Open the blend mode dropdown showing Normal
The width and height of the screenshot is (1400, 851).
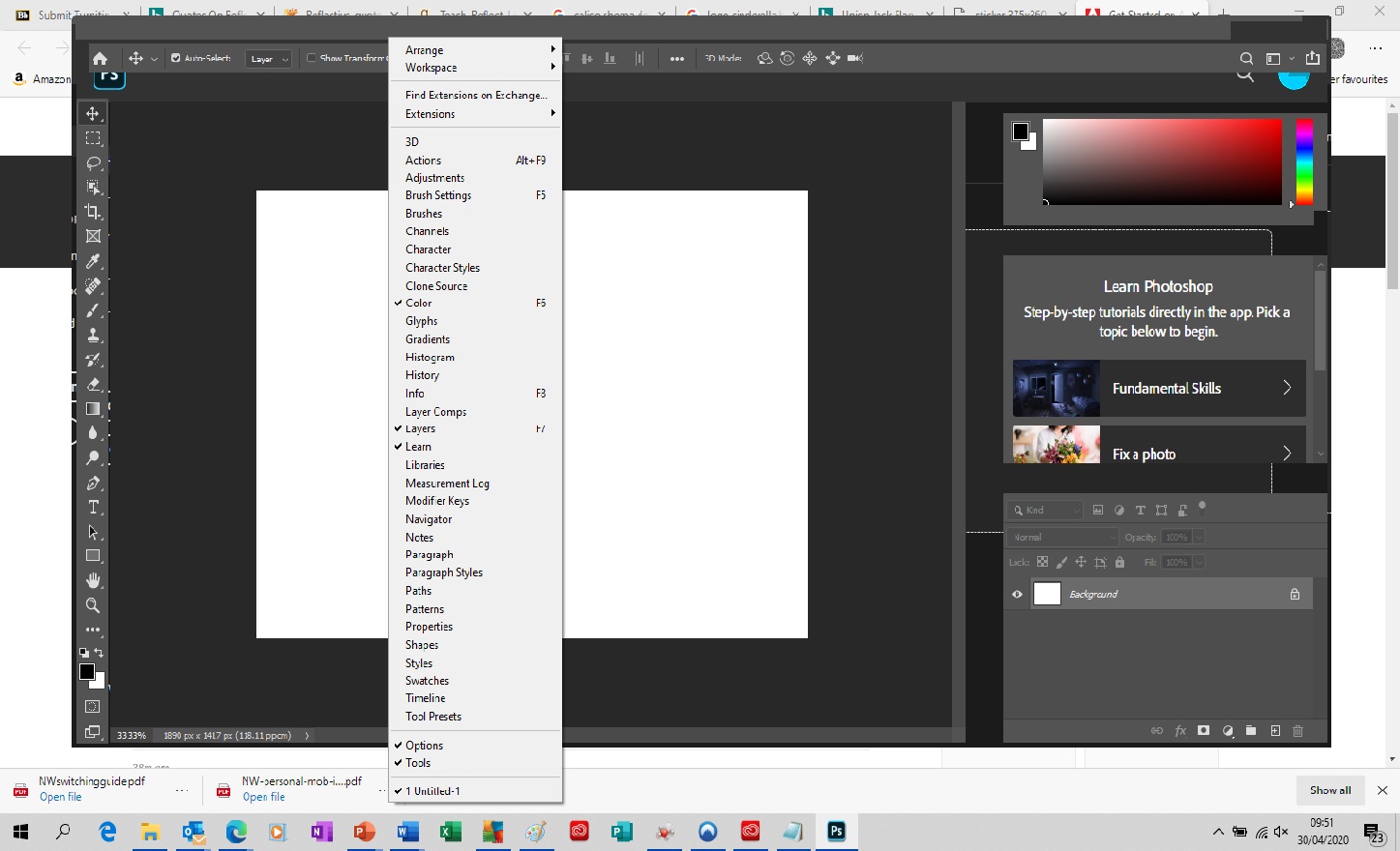1061,537
